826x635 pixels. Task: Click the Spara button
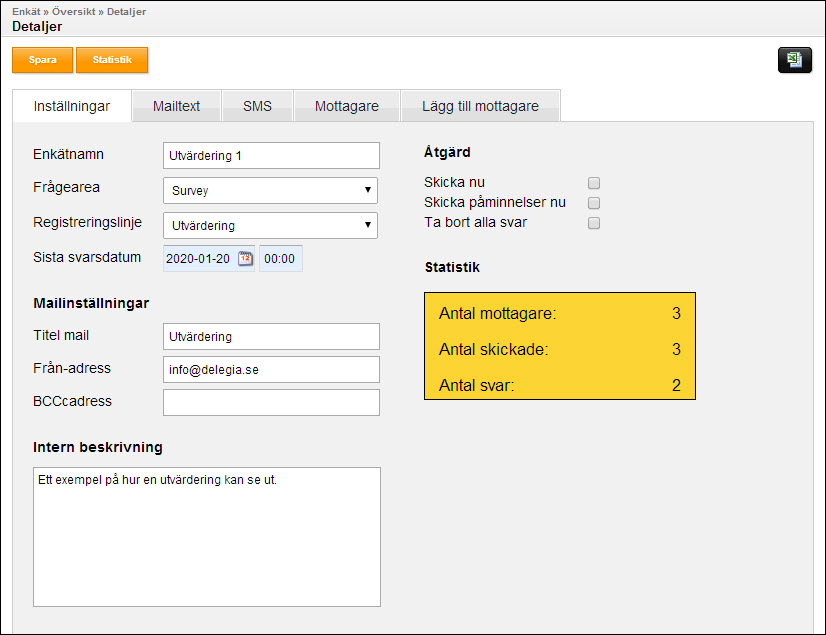(43, 60)
